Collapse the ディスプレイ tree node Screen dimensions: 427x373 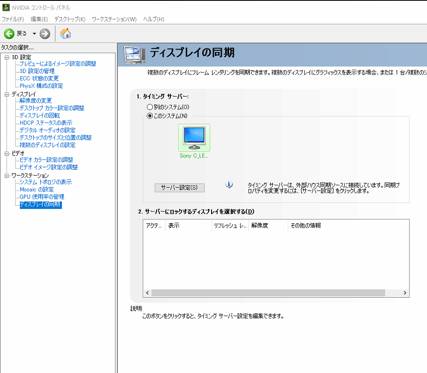(7, 94)
